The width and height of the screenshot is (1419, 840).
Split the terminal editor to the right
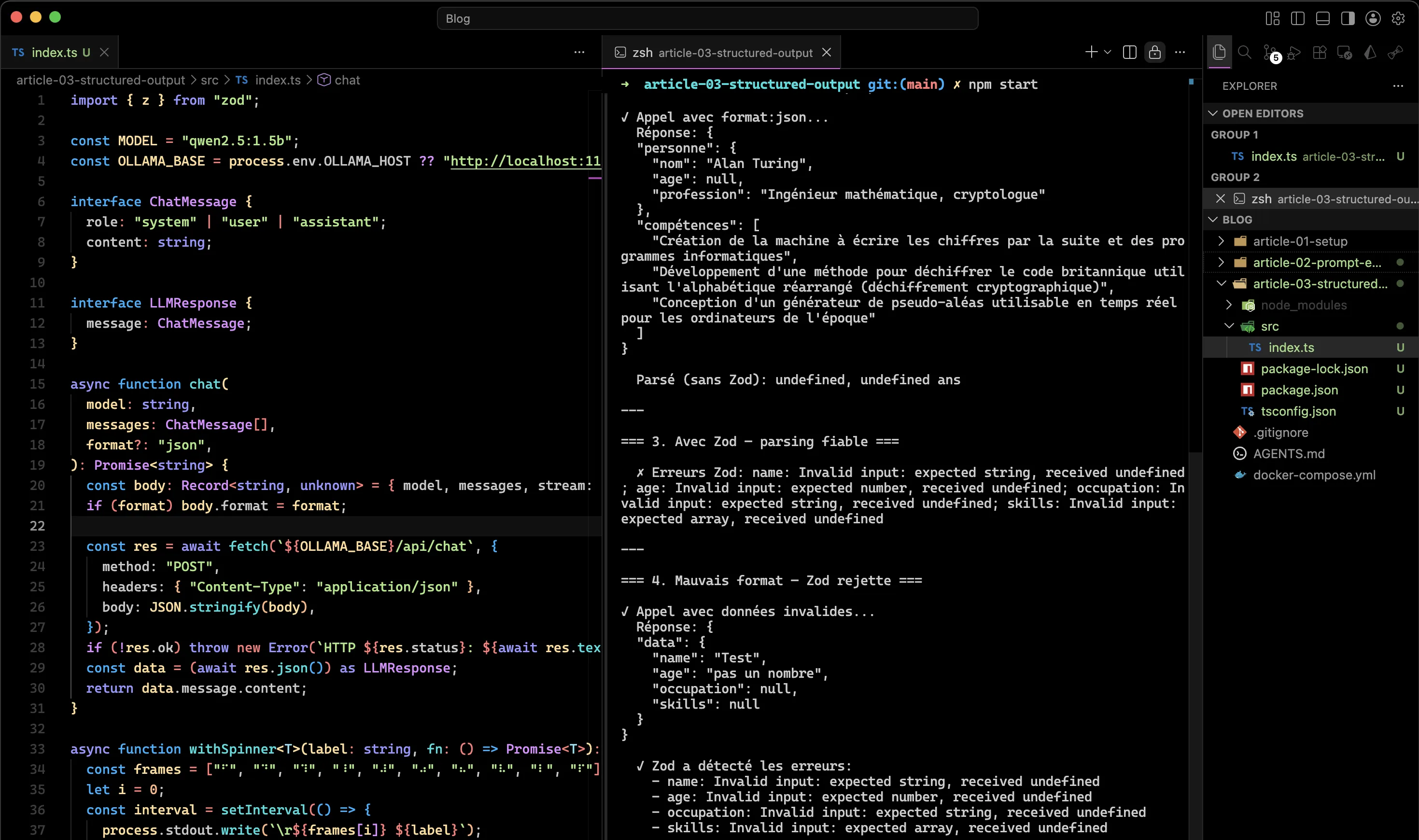pos(1130,53)
